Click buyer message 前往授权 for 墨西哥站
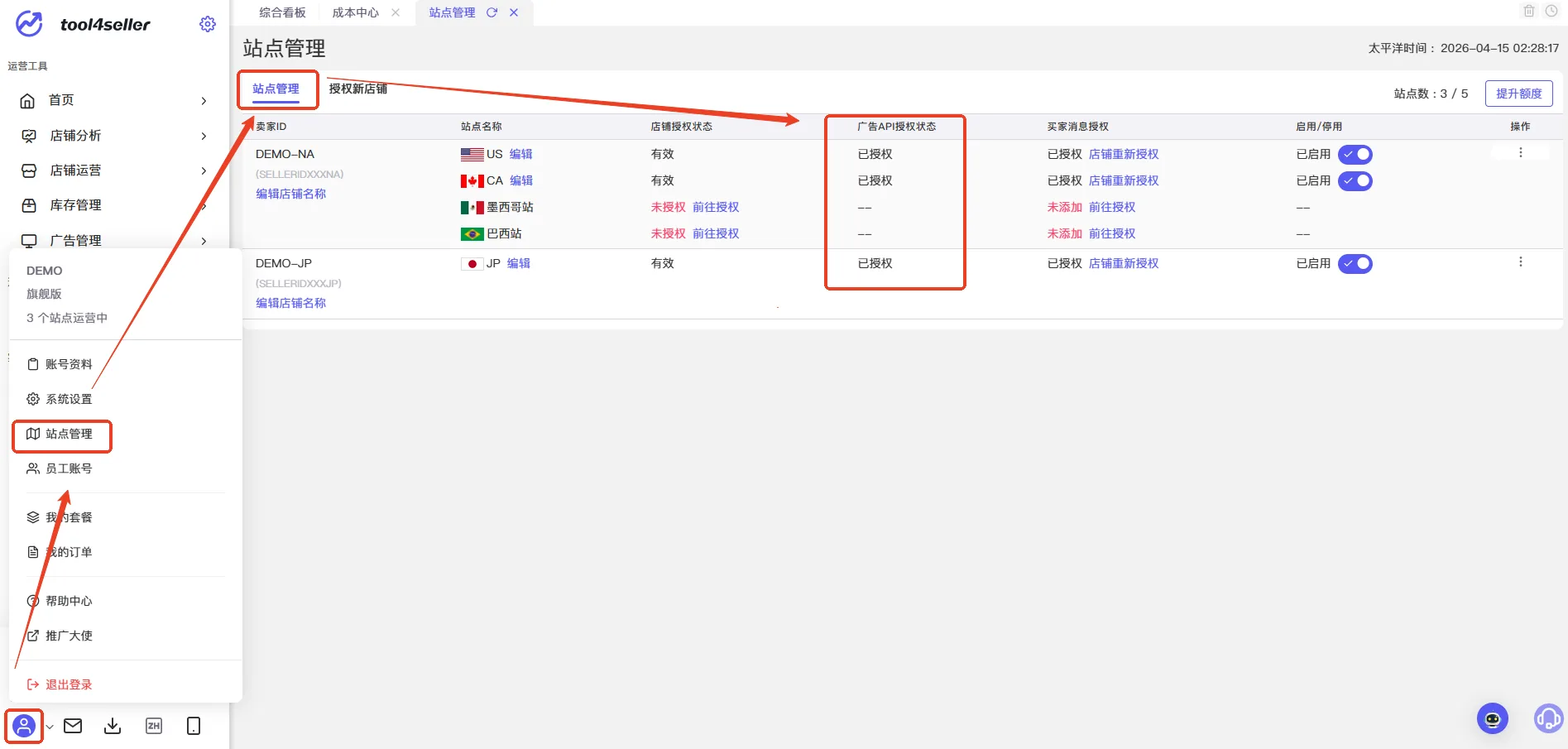The image size is (1568, 749). coord(1112,208)
